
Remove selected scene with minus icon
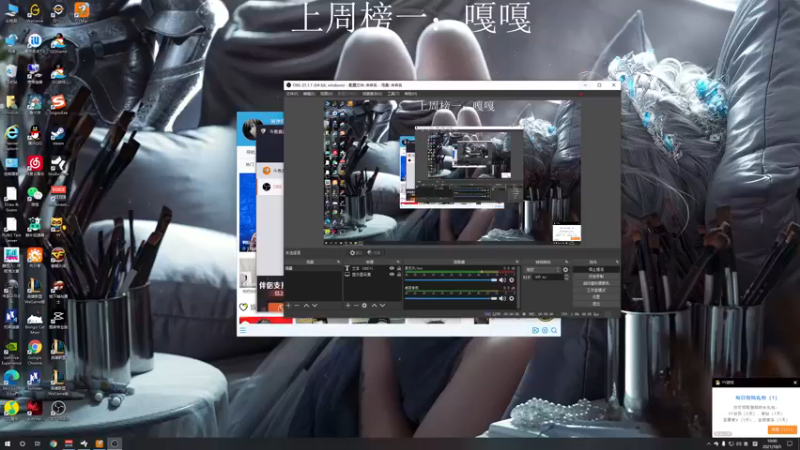pyautogui.click(x=296, y=306)
